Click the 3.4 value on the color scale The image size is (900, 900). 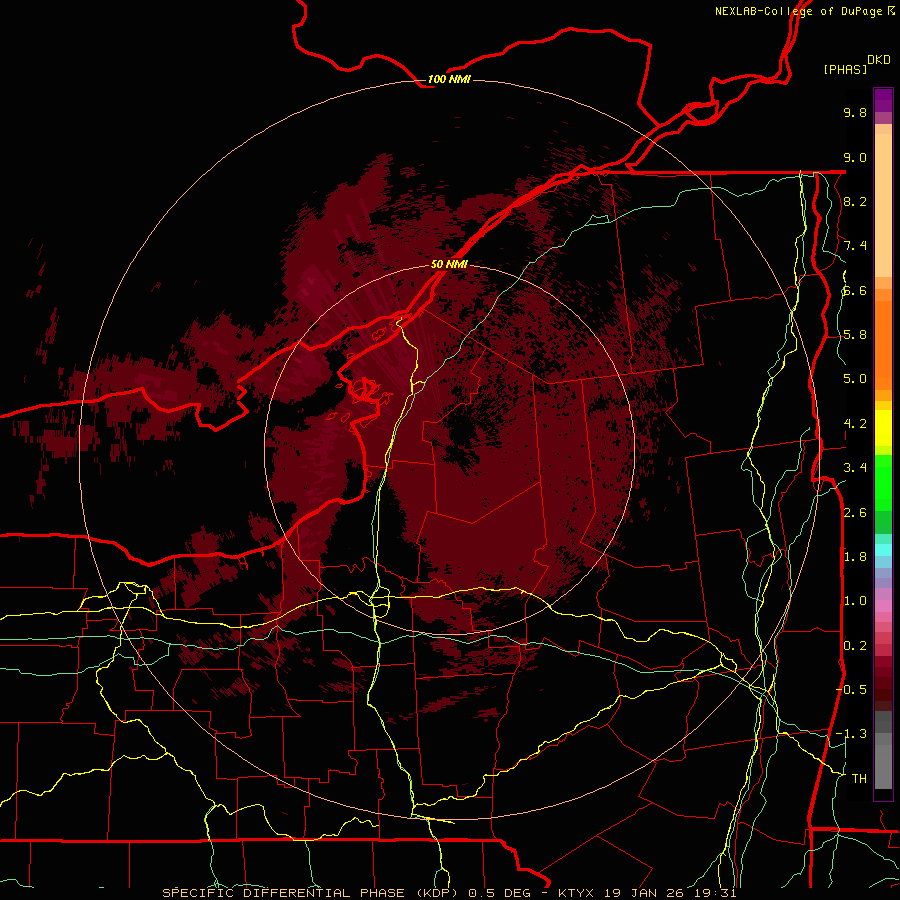[x=855, y=468]
